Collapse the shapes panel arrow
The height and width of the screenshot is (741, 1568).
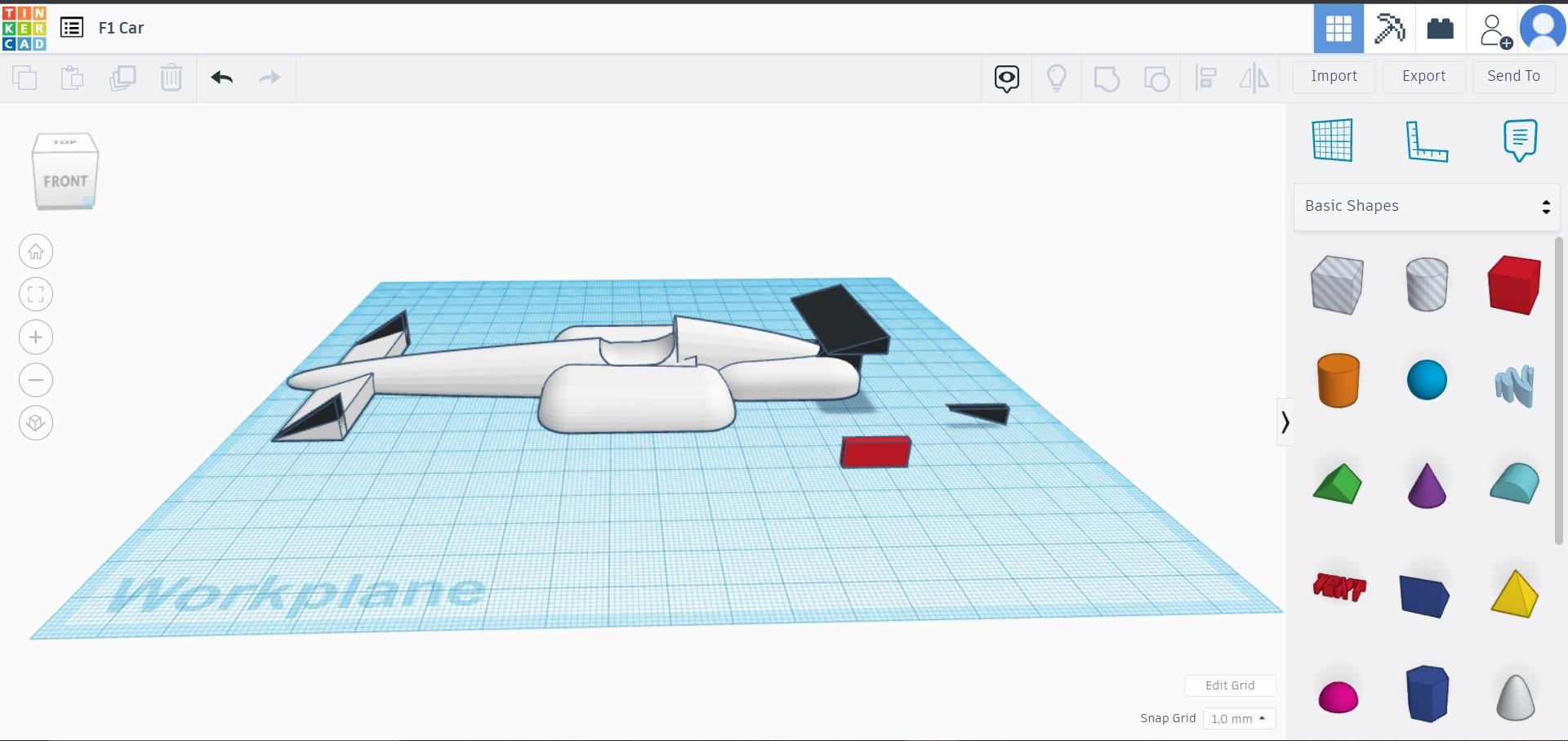pyautogui.click(x=1285, y=422)
